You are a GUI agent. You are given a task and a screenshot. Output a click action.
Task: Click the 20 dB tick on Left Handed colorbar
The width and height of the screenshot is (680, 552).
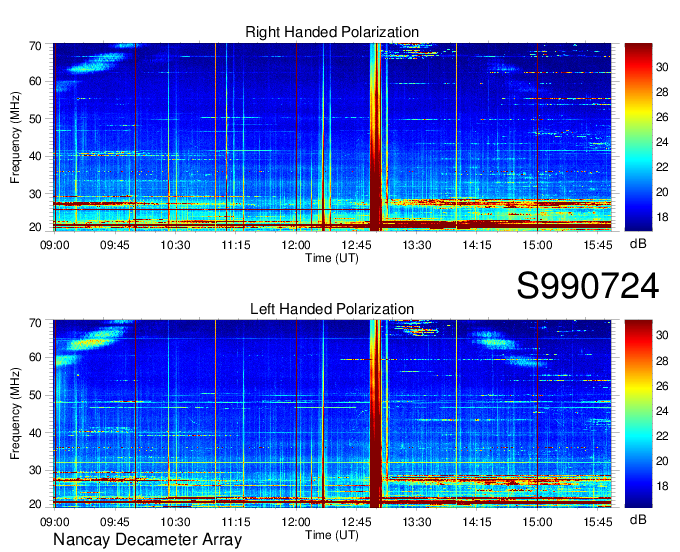662,461
